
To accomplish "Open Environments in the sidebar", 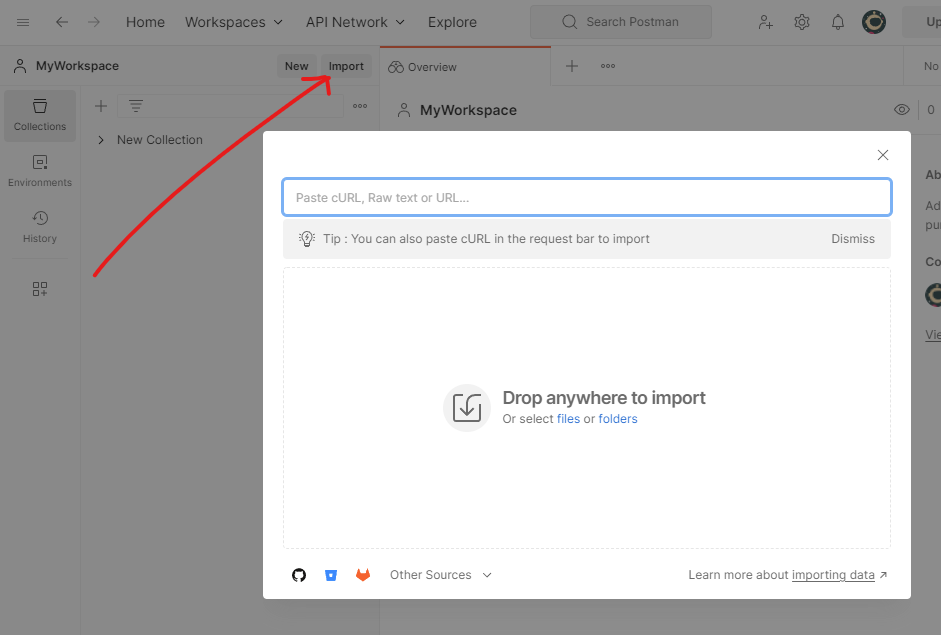I will [40, 171].
